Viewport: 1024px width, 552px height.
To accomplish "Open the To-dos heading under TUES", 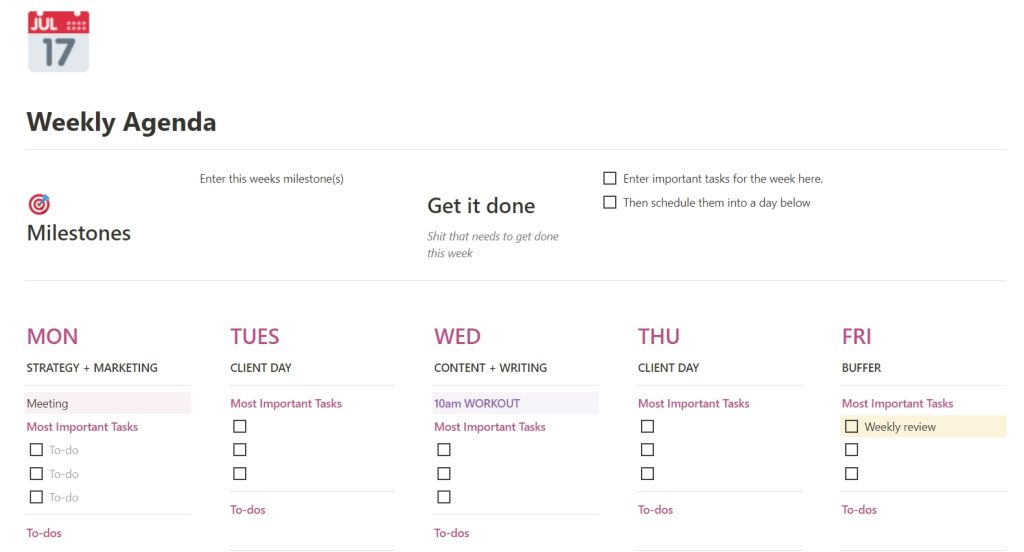I will pos(248,510).
